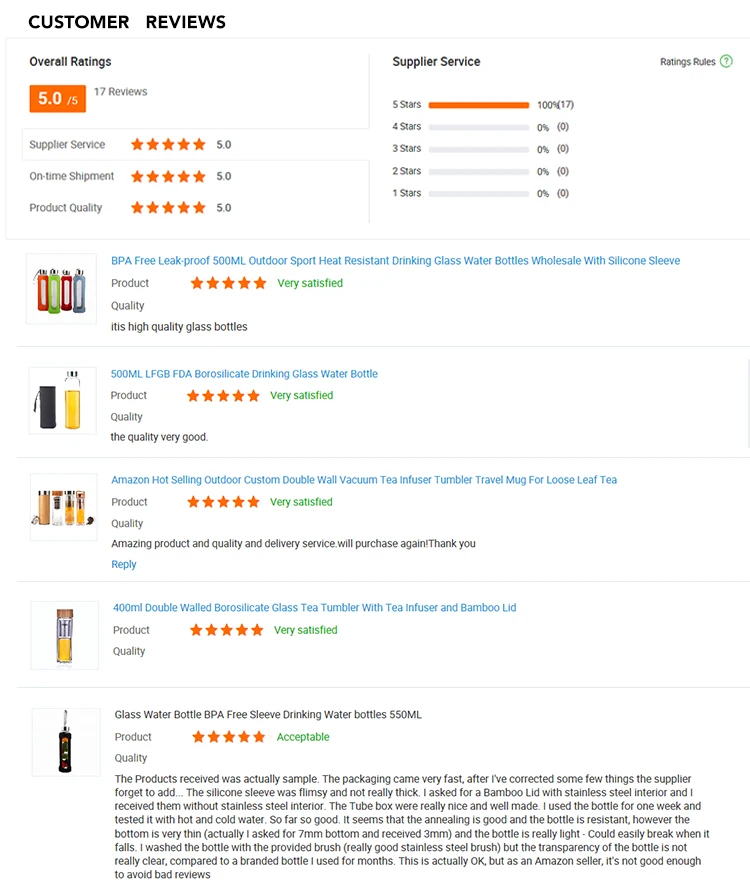Click the 4 Stars rating bar
750x894 pixels.
point(478,127)
